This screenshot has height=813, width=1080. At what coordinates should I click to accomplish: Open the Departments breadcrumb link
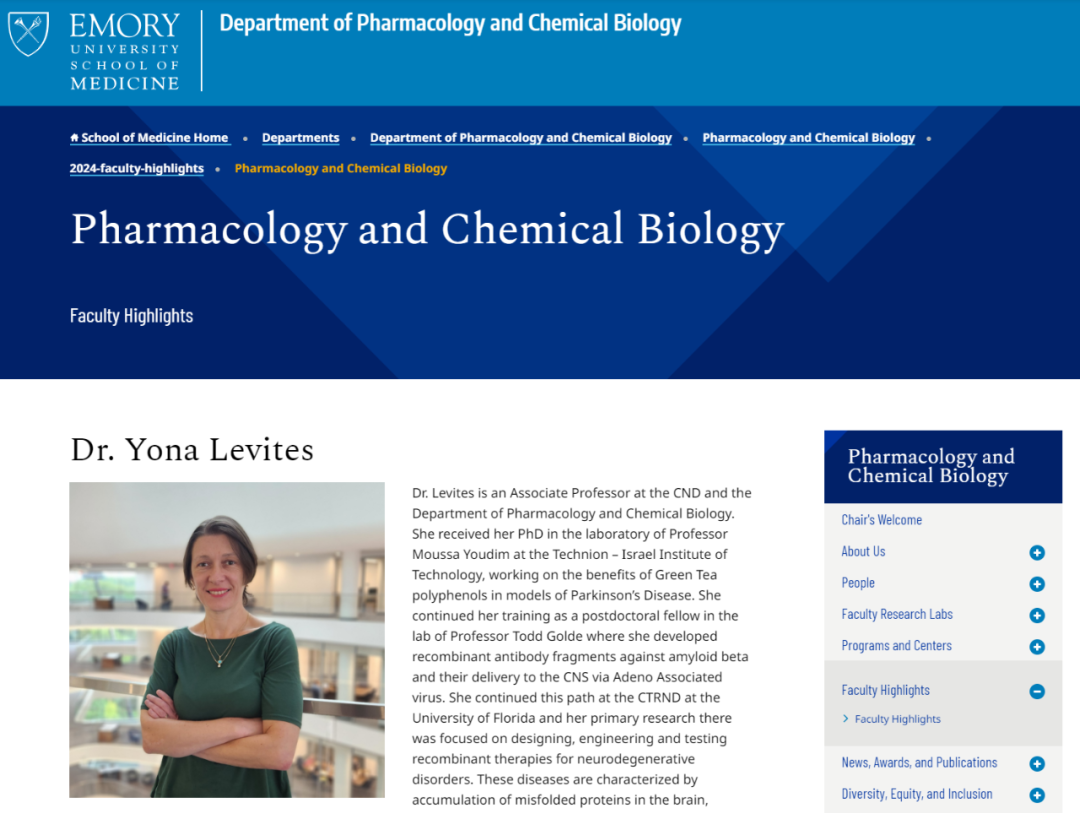tap(300, 138)
